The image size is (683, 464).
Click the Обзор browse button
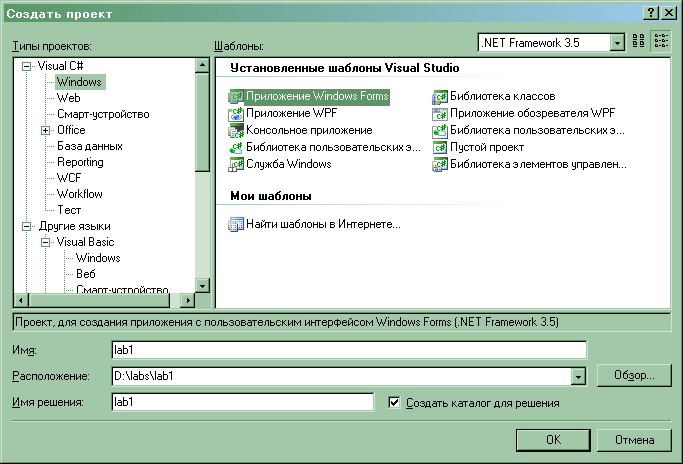click(634, 375)
